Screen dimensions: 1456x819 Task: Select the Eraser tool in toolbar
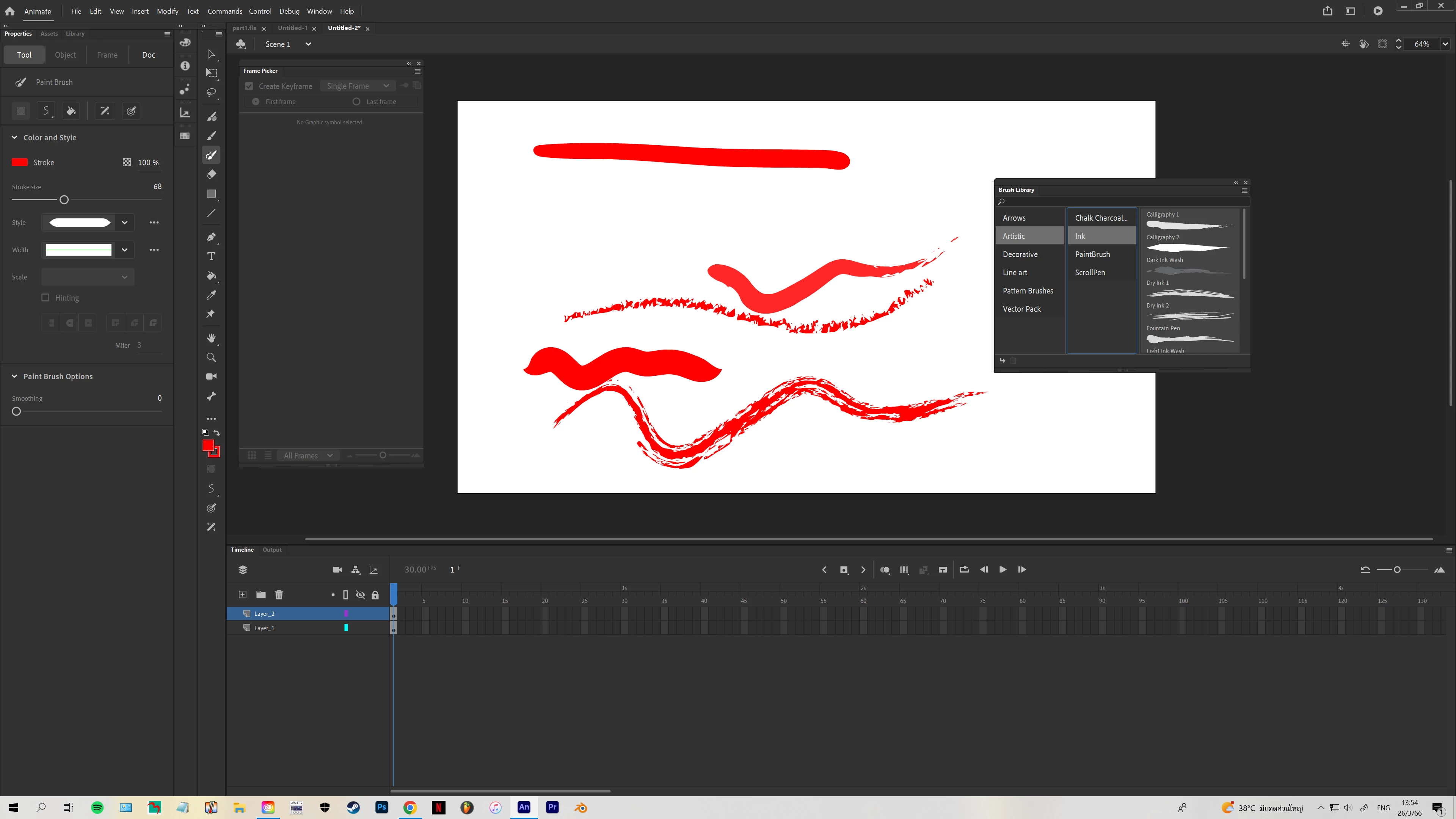coord(212,174)
